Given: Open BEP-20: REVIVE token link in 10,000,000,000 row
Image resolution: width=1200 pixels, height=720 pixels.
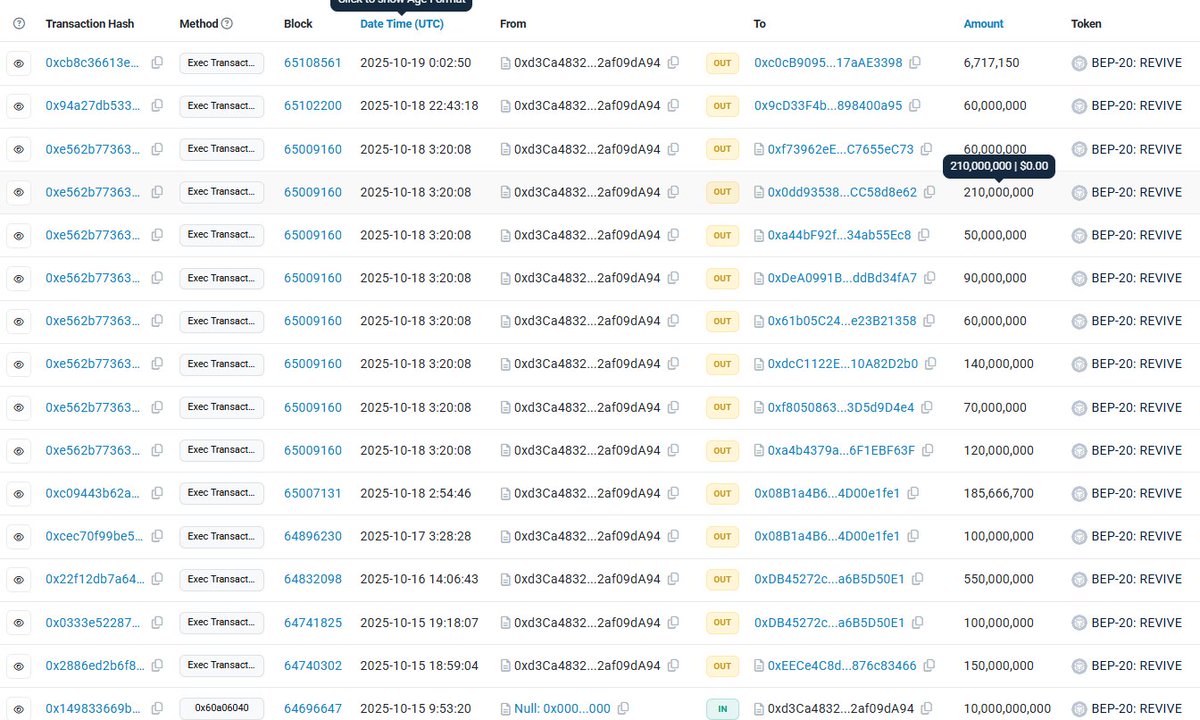Looking at the screenshot, I should 1136,709.
